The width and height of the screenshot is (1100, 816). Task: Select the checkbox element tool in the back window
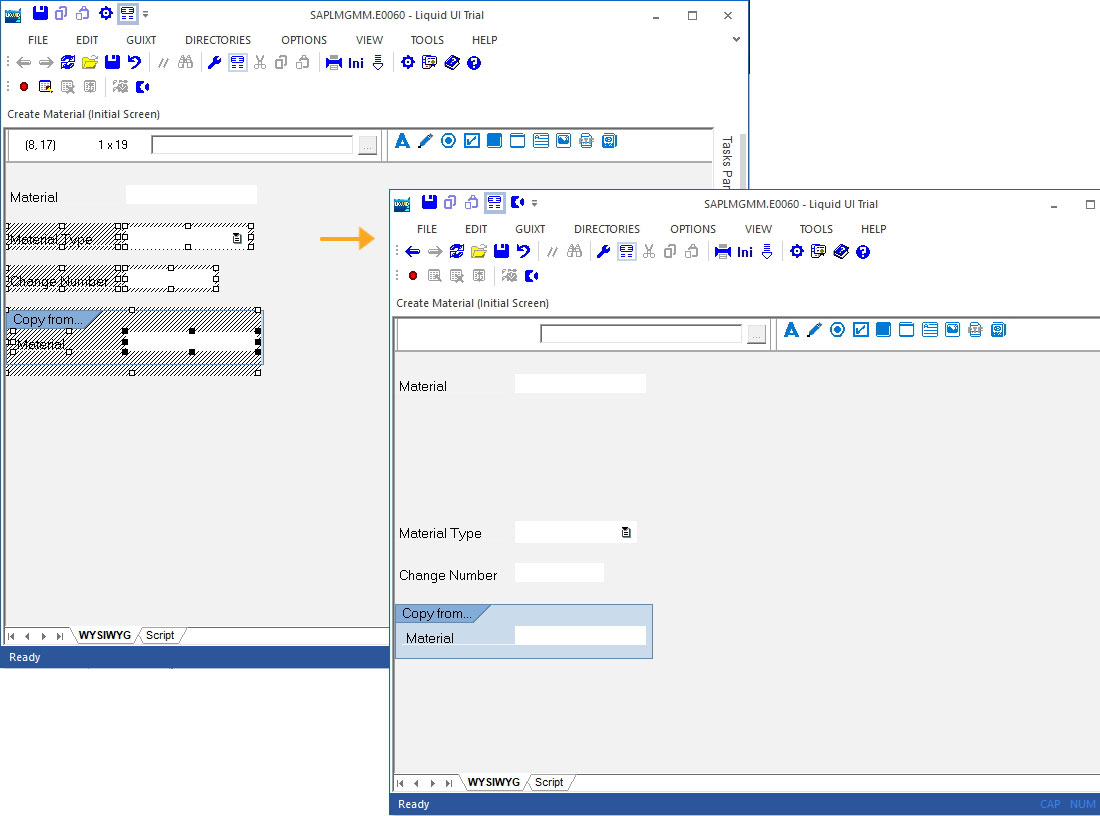click(472, 141)
